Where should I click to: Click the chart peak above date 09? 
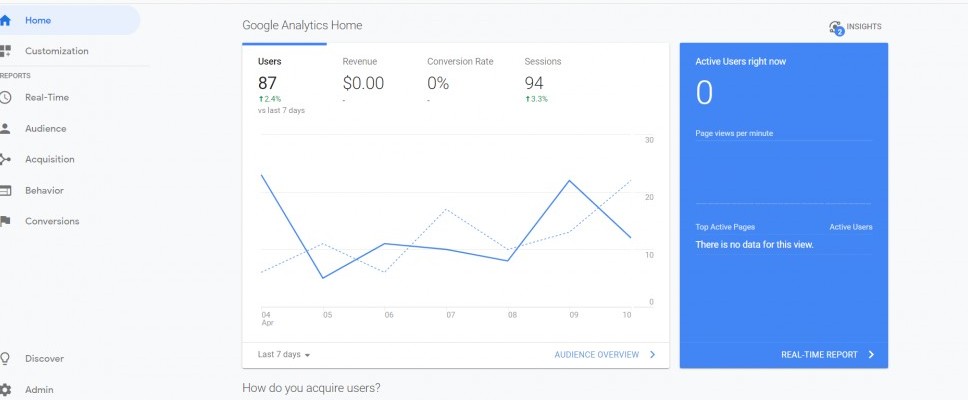[569, 180]
